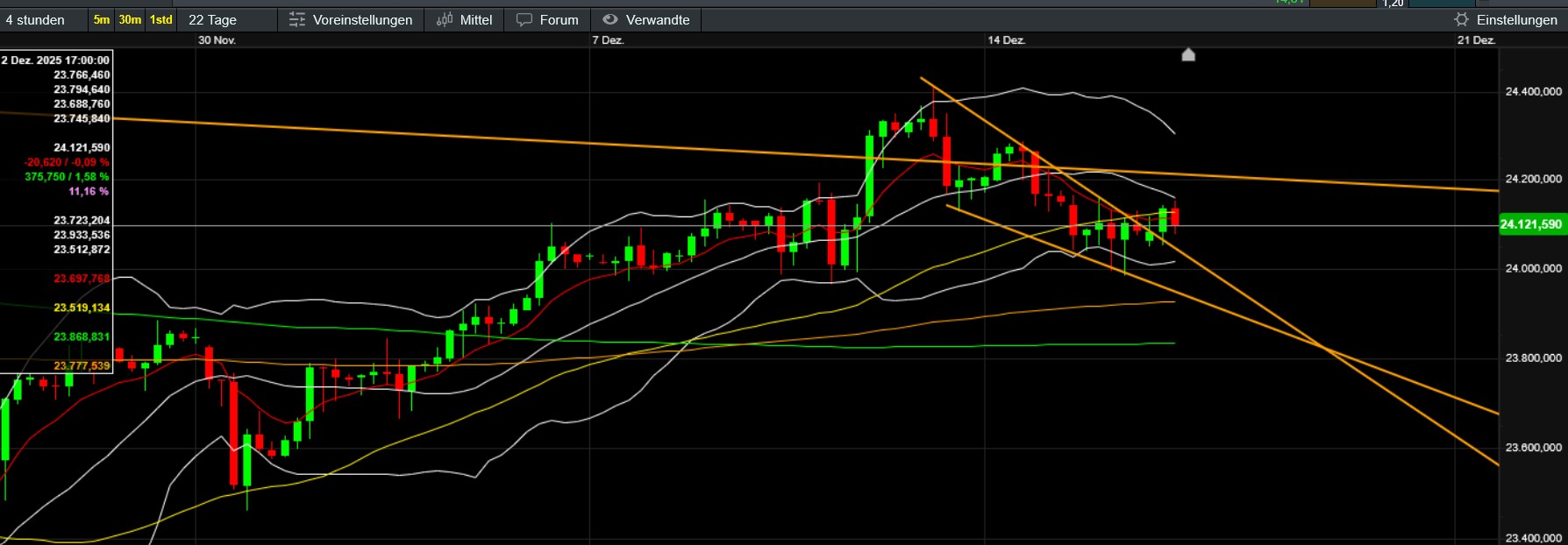Click the Voreinstellungen text label
The image size is (1568, 545).
pos(362,19)
